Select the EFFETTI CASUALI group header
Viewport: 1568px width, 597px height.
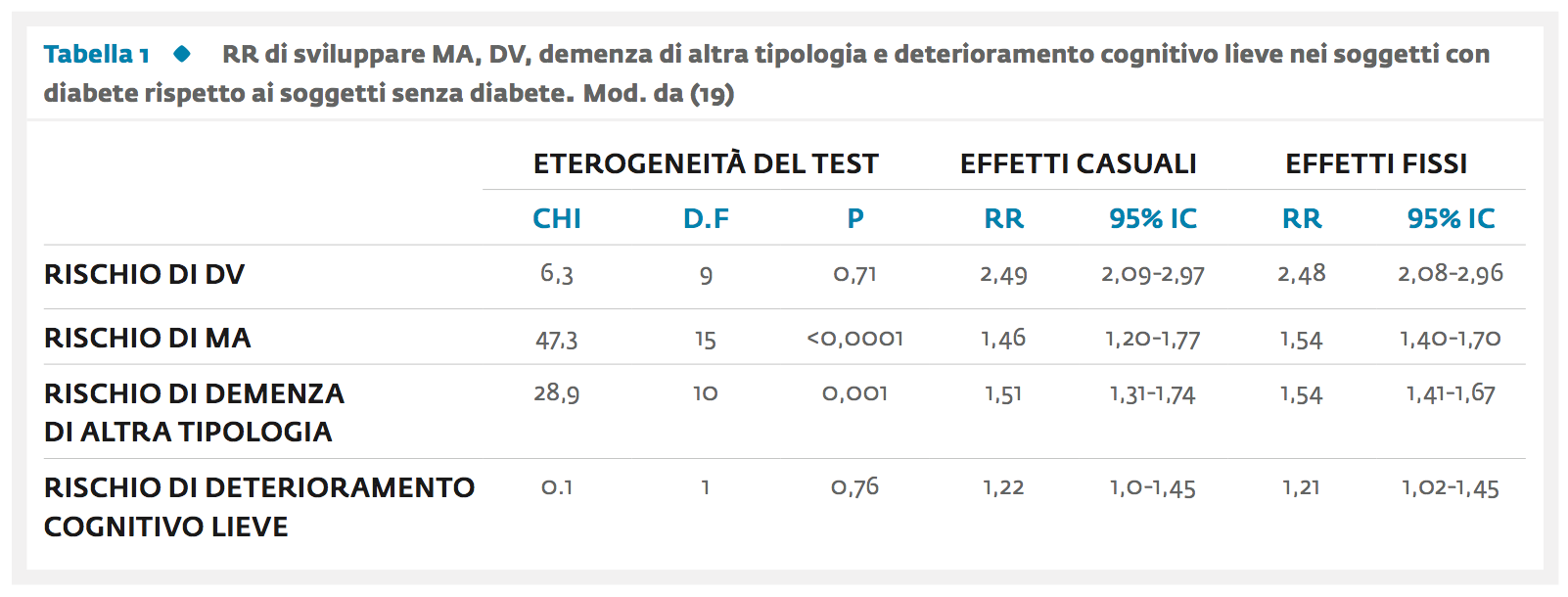click(1079, 163)
